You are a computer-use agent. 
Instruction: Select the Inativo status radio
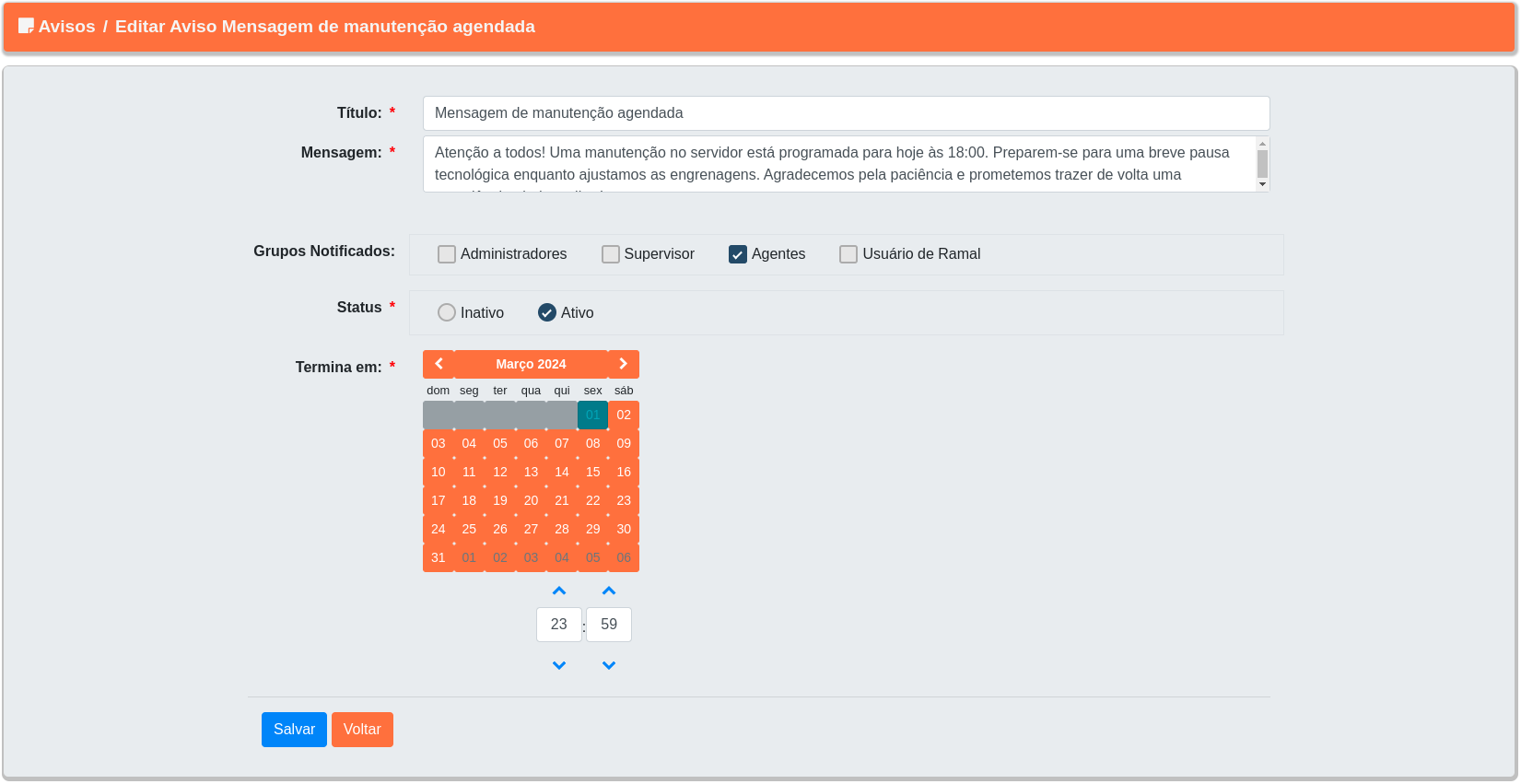pyautogui.click(x=447, y=312)
